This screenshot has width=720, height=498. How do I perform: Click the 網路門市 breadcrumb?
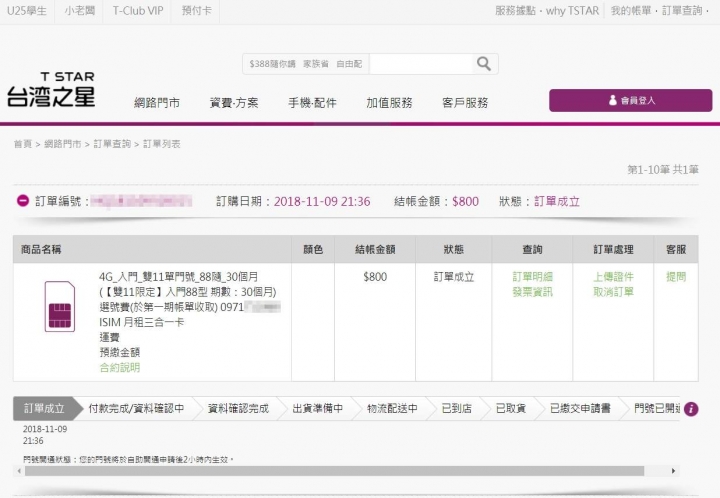pos(62,144)
